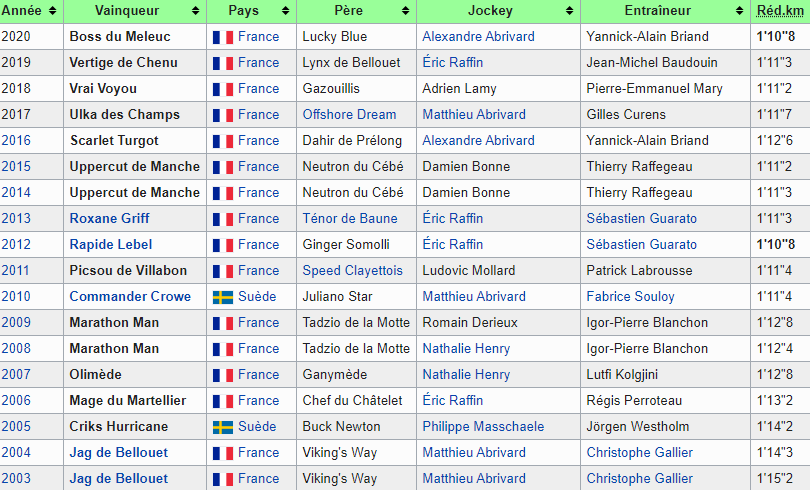Open the 2016 year link
Viewport: 810px width, 490px height.
(16, 141)
